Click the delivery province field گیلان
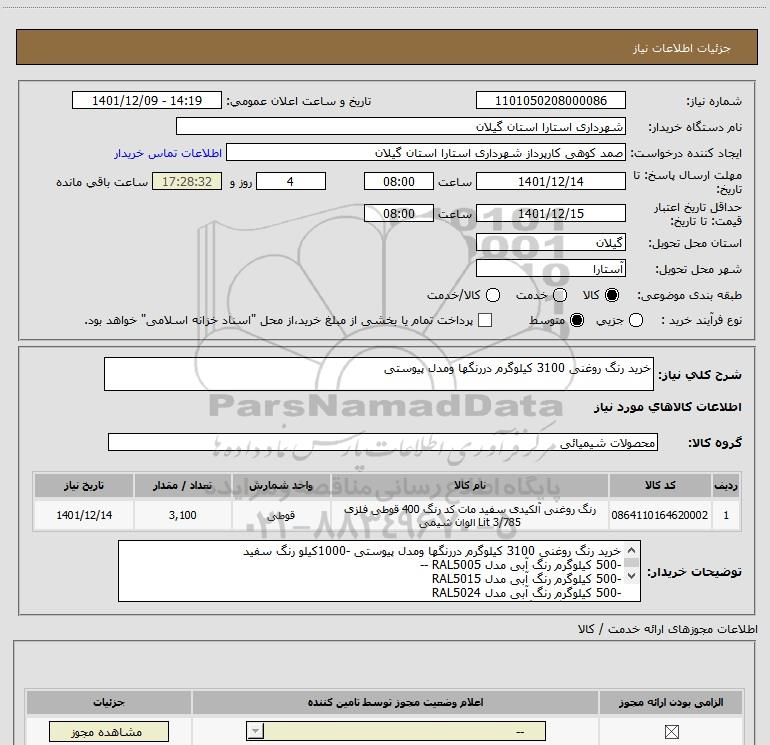The height and width of the screenshot is (745, 770). (x=550, y=242)
